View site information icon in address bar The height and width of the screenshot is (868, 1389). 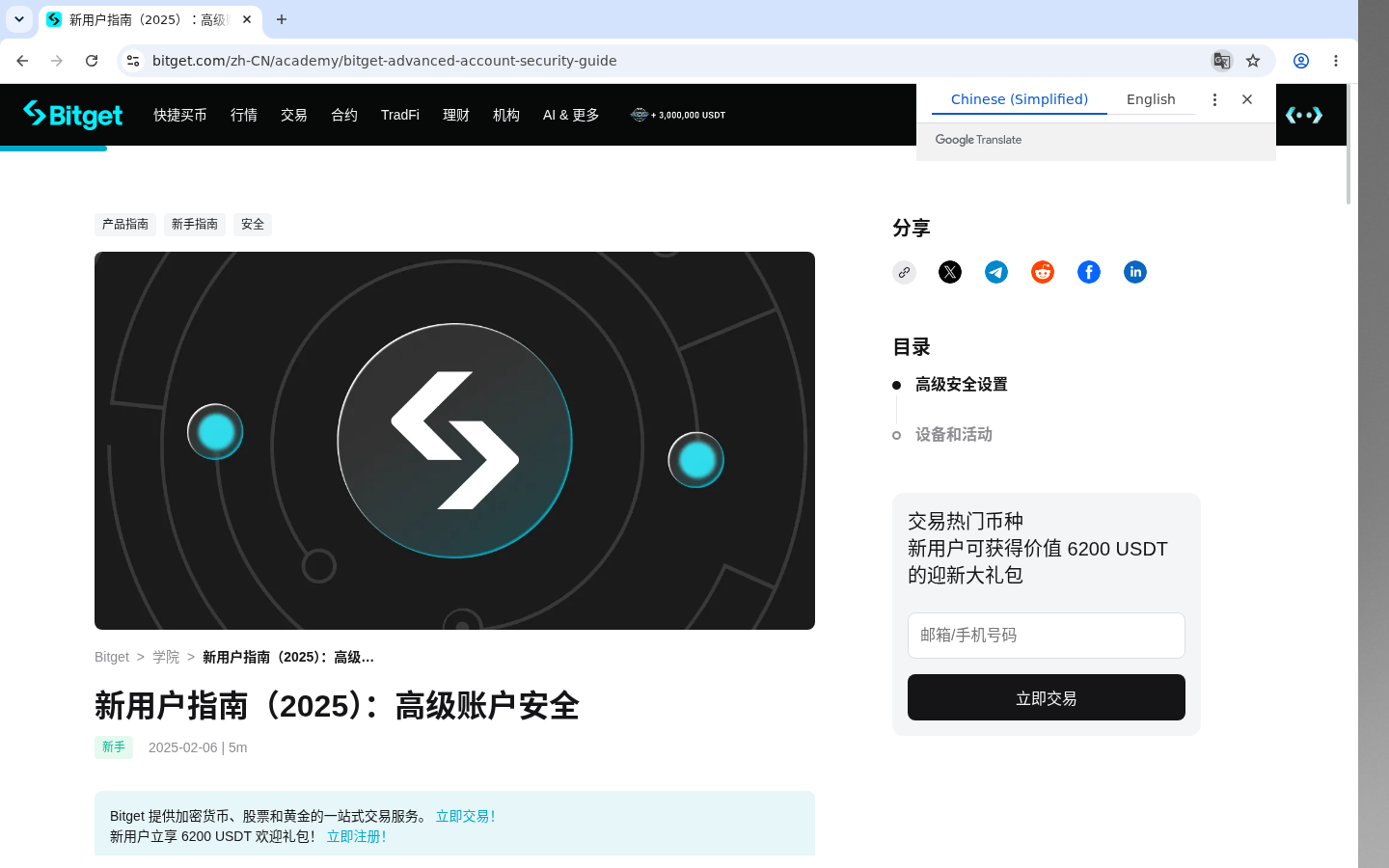pyautogui.click(x=133, y=61)
